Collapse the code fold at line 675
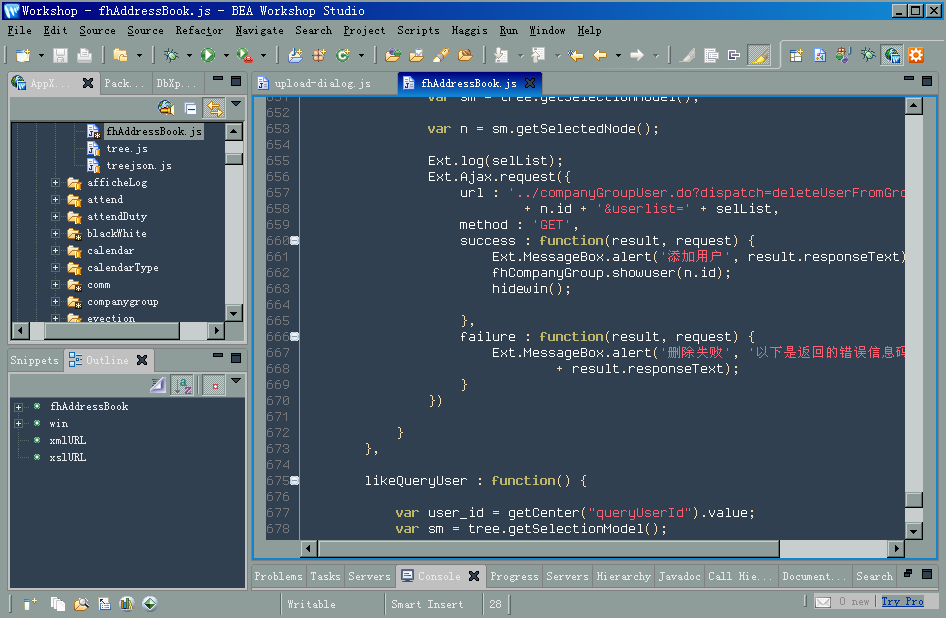Viewport: 946px width, 618px height. [295, 481]
